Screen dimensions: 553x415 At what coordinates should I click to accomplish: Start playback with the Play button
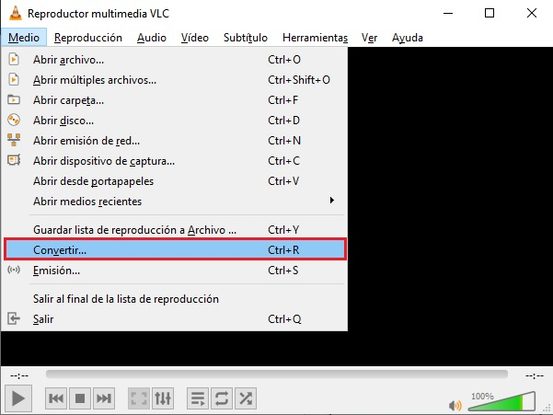pos(18,399)
